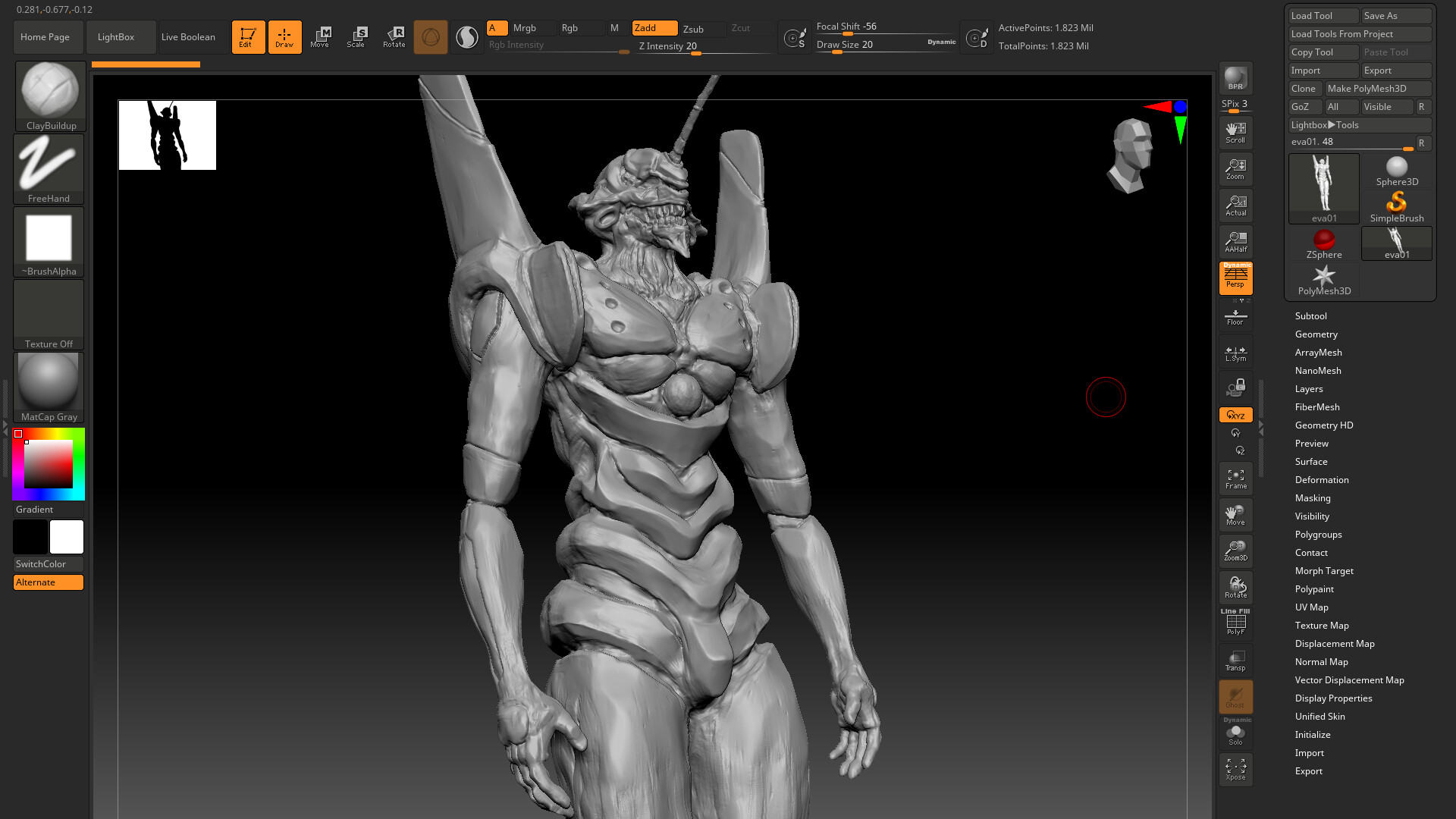Viewport: 1456px width, 819px height.
Task: Toggle Solo mode
Action: pos(1235,733)
